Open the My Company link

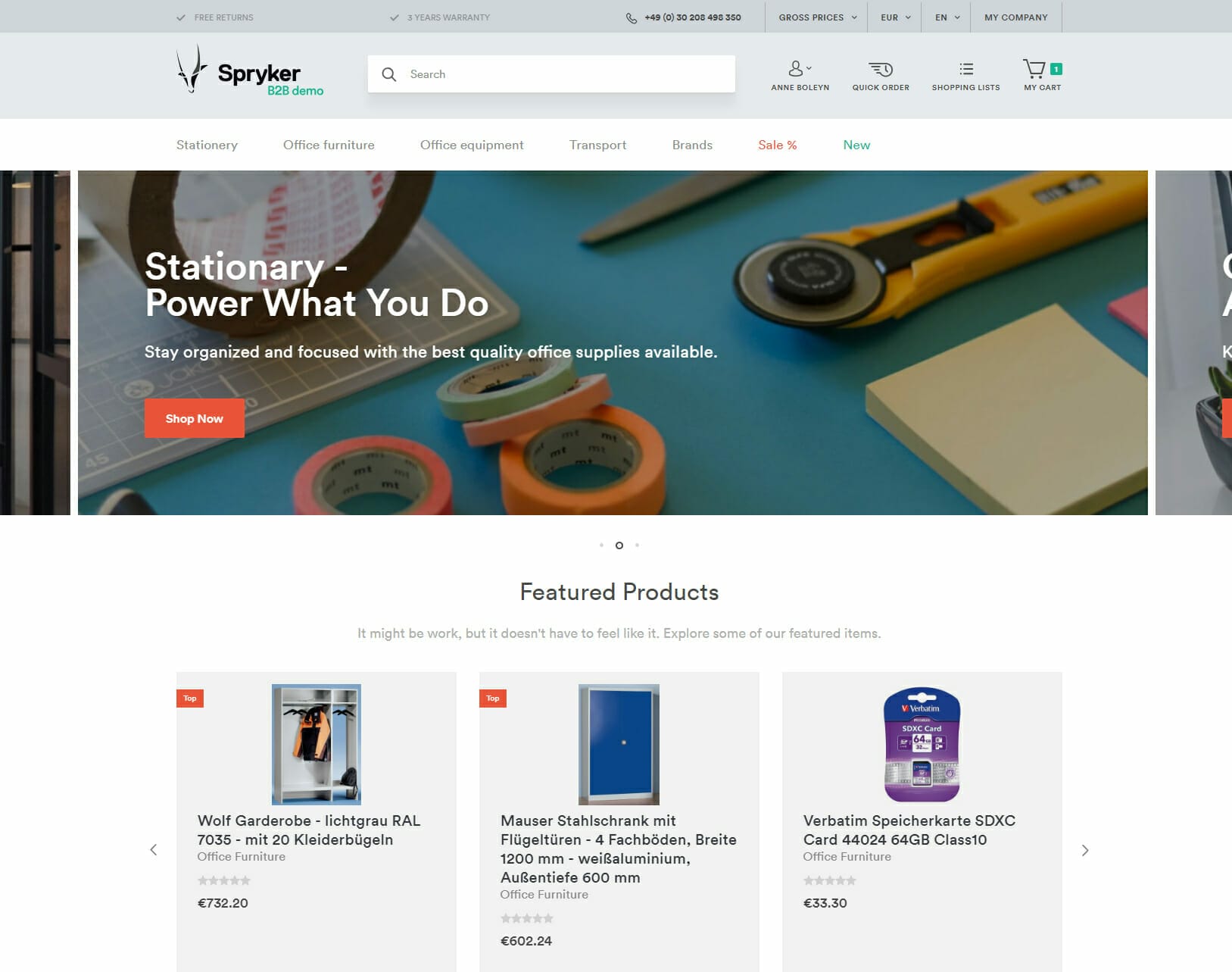click(x=1016, y=17)
